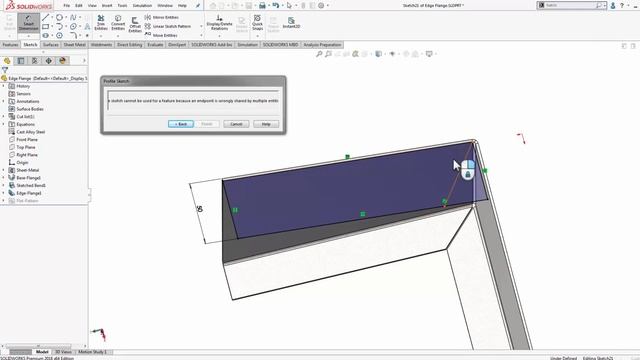Select Top Plane in the tree
The height and width of the screenshot is (360, 640).
[x=26, y=147]
